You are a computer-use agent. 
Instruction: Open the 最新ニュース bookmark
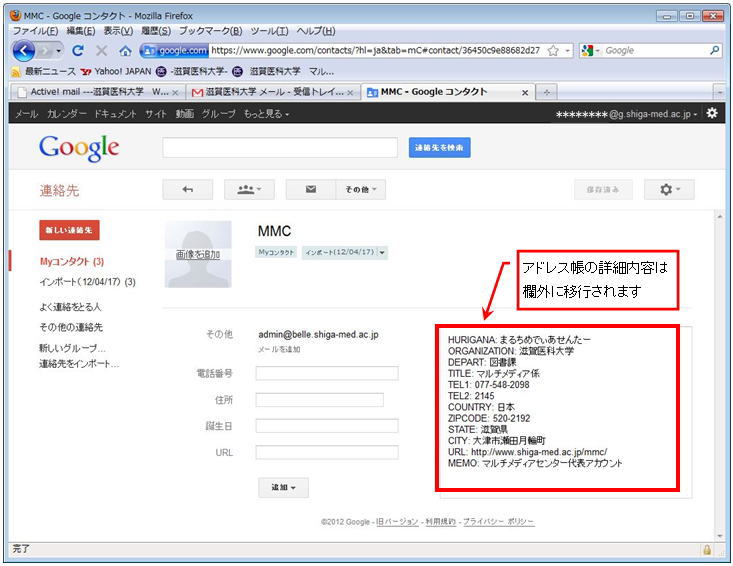43,72
